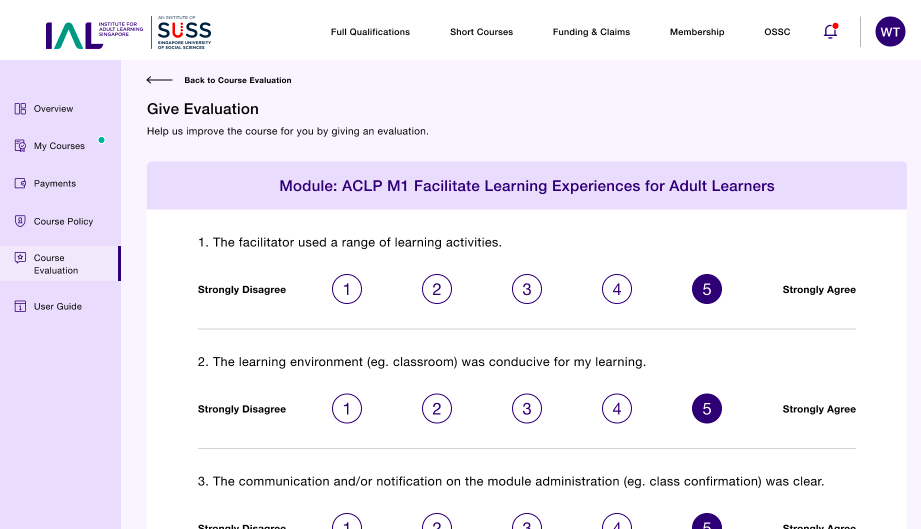This screenshot has height=529, width=921.
Task: Click the SUSS university logo
Action: pyautogui.click(x=184, y=32)
